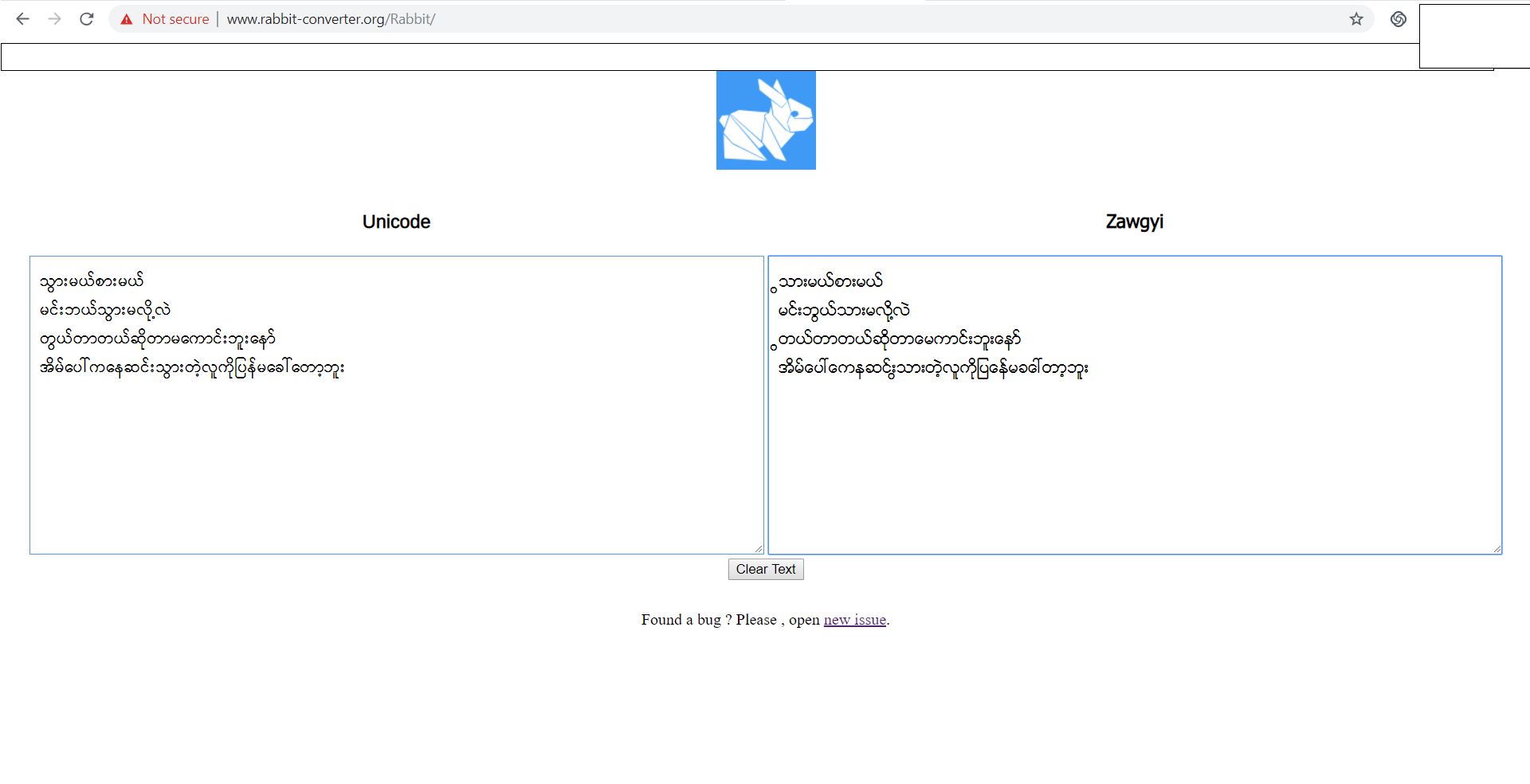Select the Burmese text in the Unicode panel
This screenshot has width=1530, height=784.
click(x=191, y=323)
